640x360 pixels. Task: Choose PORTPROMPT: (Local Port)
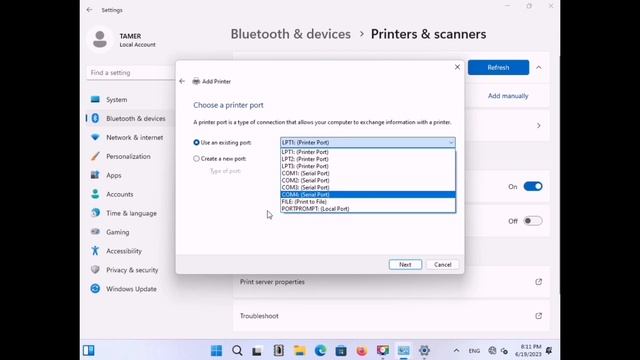[368, 209]
